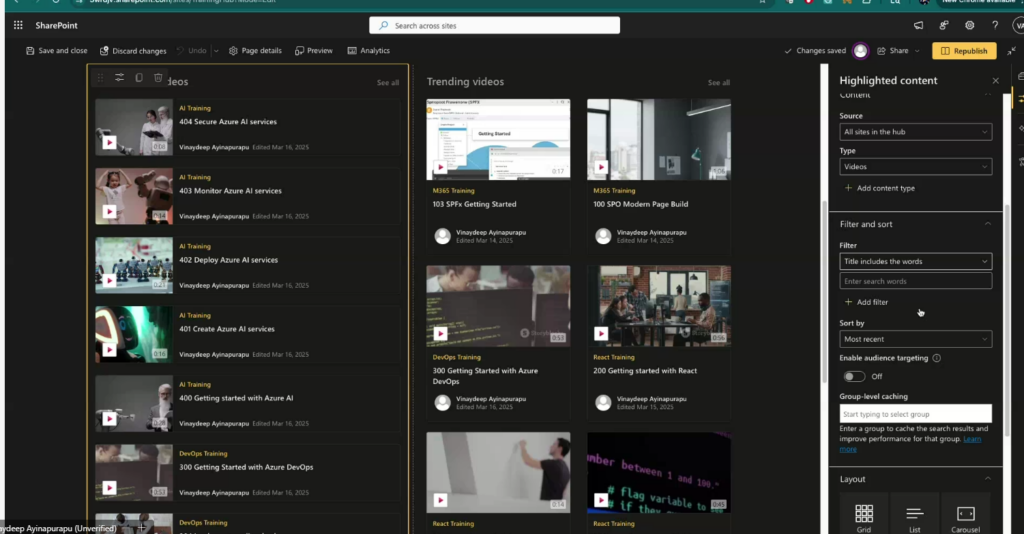The width and height of the screenshot is (1024, 534).
Task: Click the SharePoint header title
Action: (x=56, y=25)
